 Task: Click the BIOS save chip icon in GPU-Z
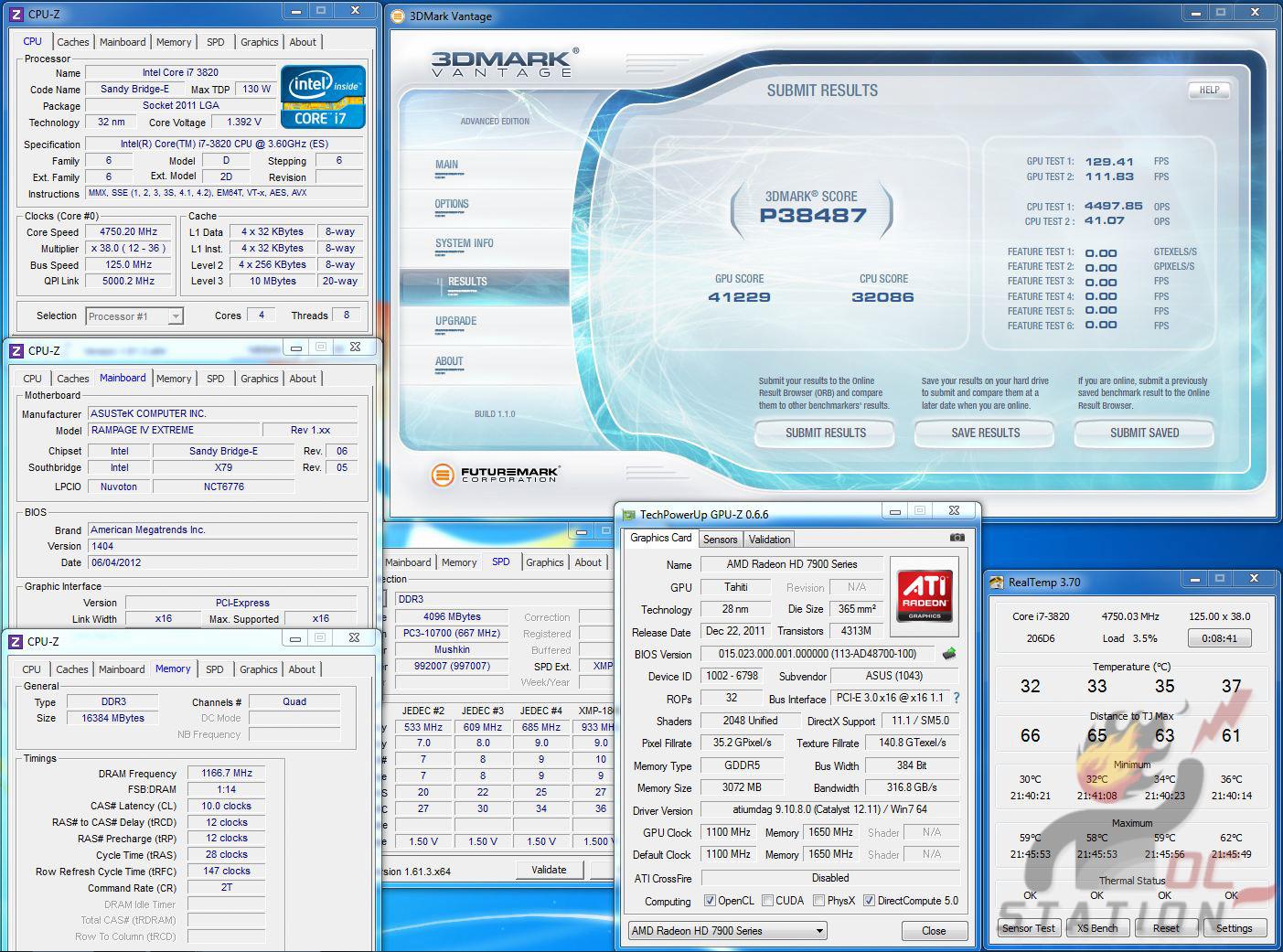click(949, 654)
